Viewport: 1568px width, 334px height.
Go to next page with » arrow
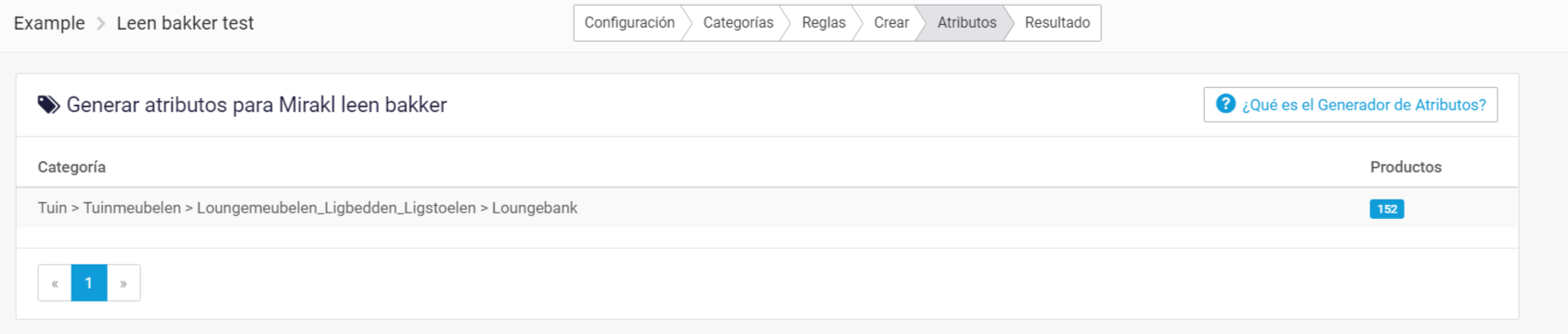pyautogui.click(x=123, y=283)
